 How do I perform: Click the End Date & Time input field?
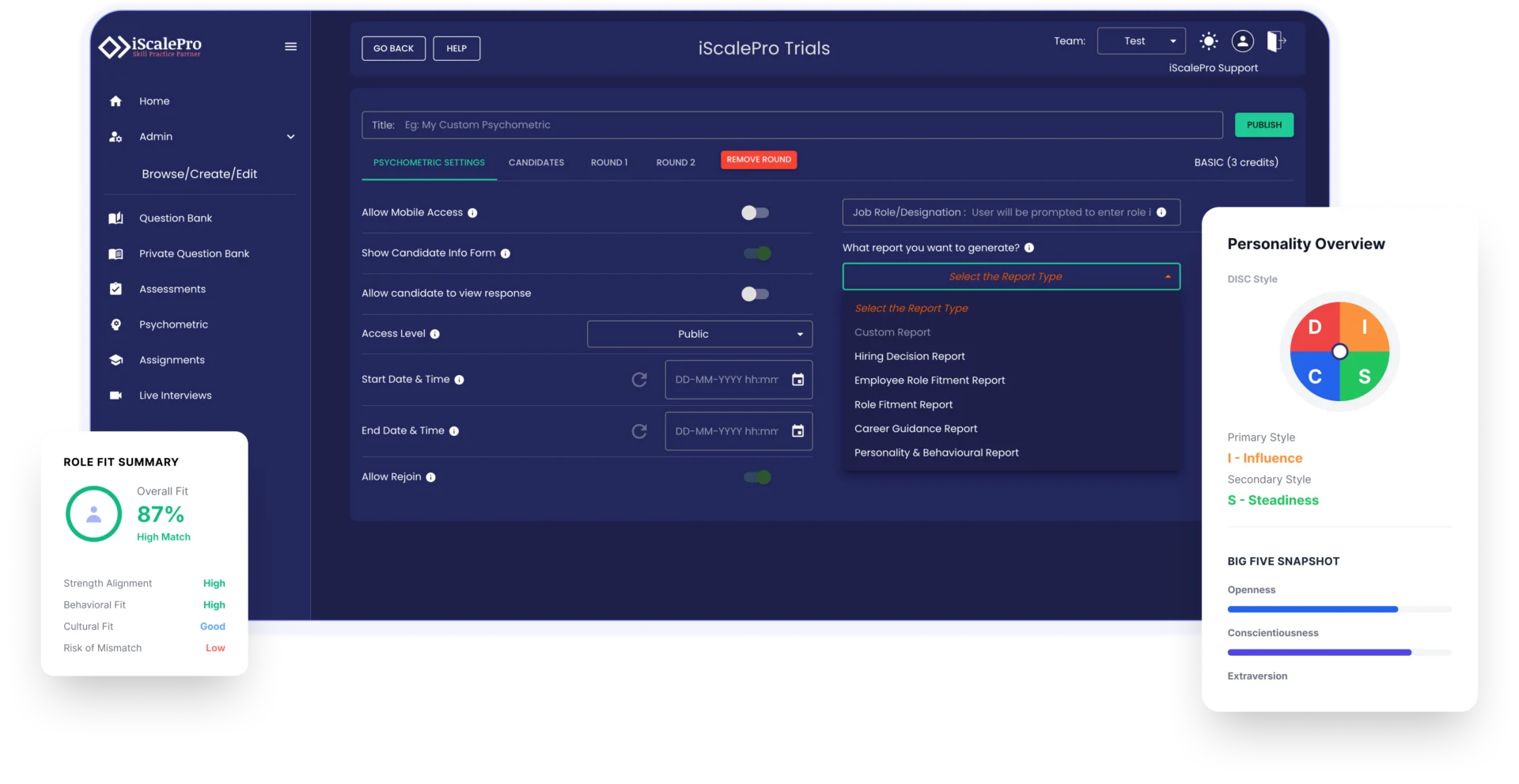point(739,431)
